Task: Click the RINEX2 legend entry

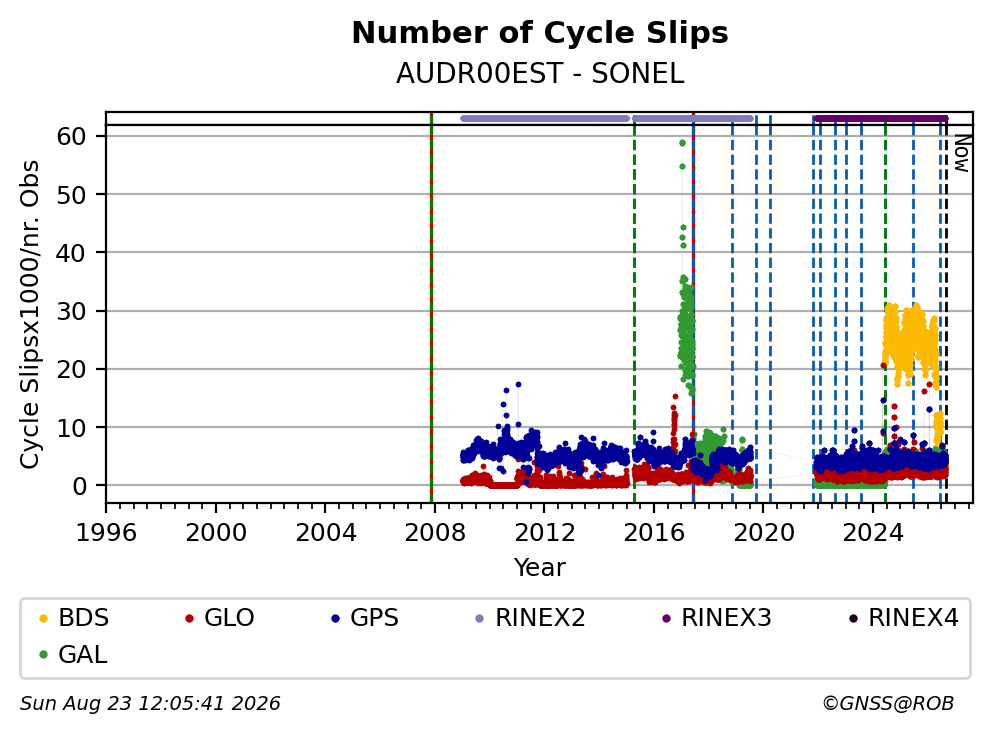Action: [x=530, y=618]
